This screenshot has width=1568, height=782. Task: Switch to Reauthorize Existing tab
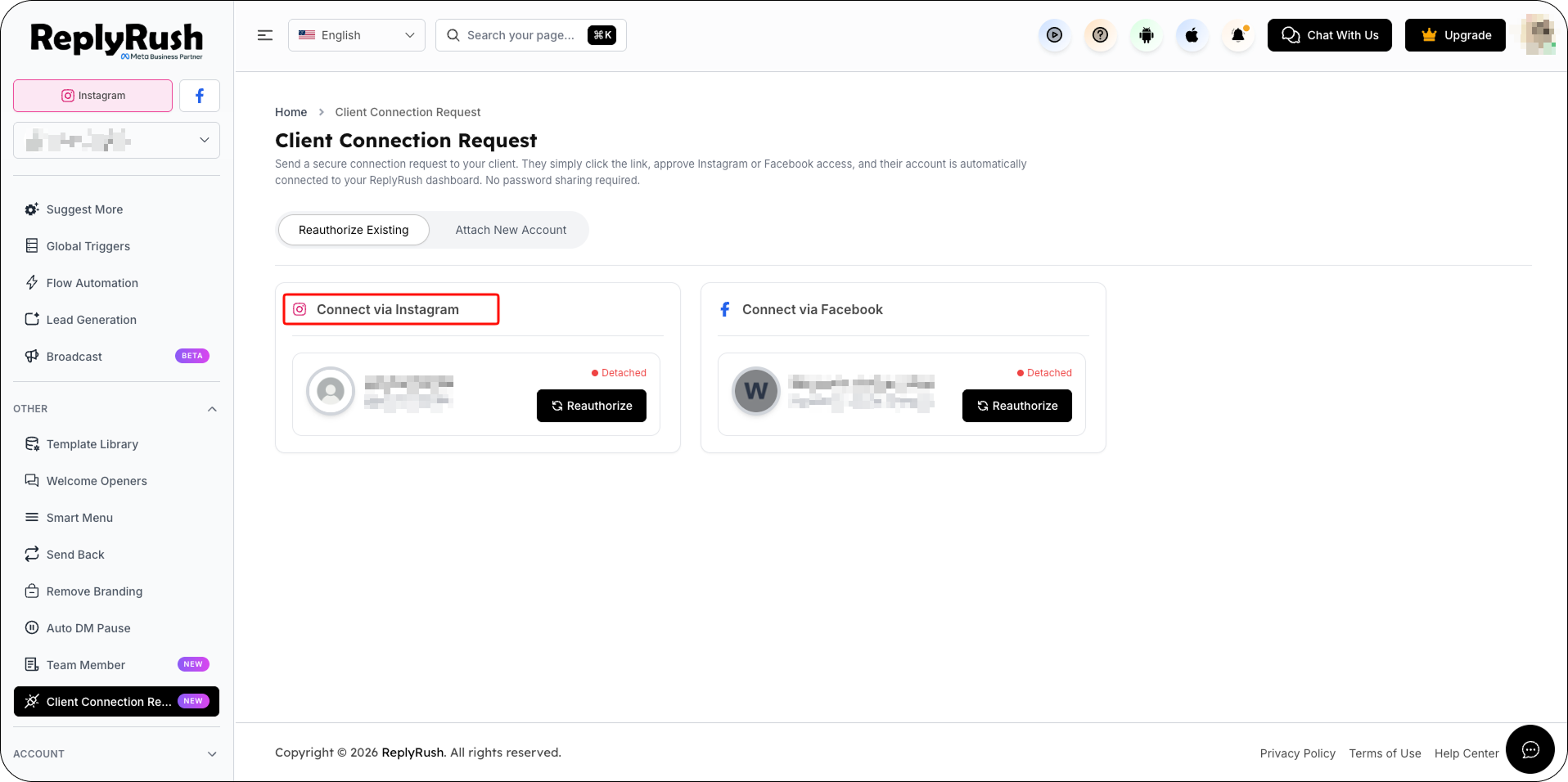[354, 230]
